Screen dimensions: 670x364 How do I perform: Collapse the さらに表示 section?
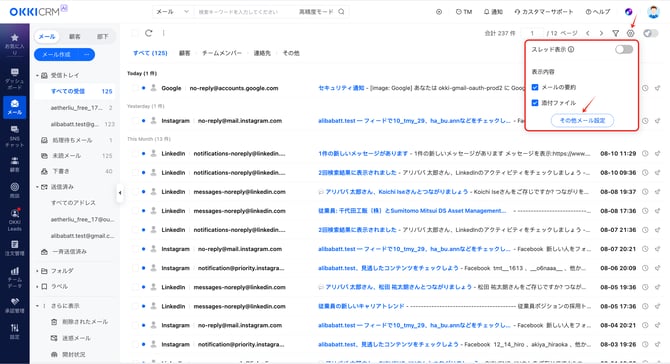click(x=37, y=306)
